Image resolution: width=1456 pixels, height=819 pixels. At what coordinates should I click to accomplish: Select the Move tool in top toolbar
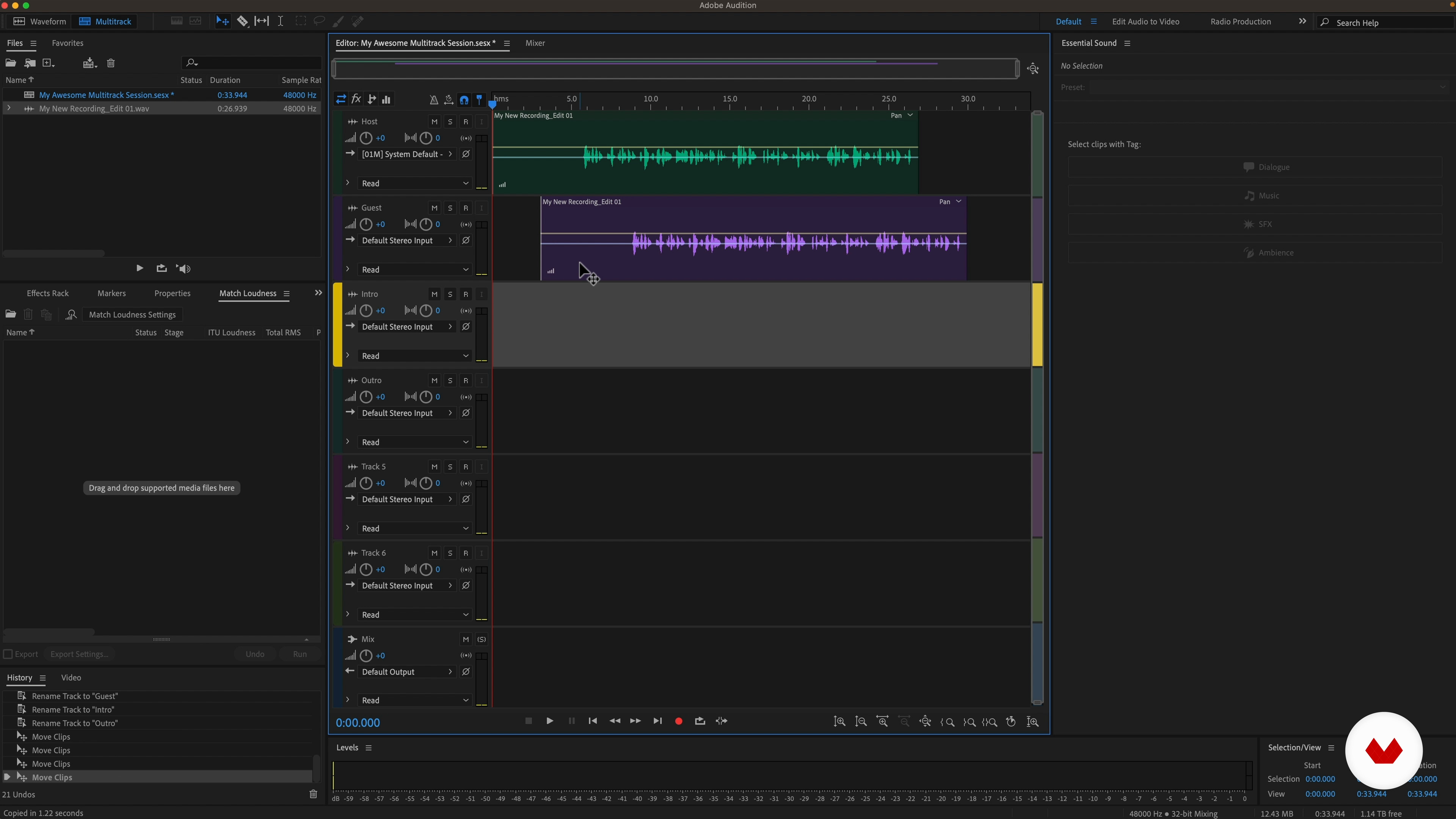pyautogui.click(x=222, y=22)
